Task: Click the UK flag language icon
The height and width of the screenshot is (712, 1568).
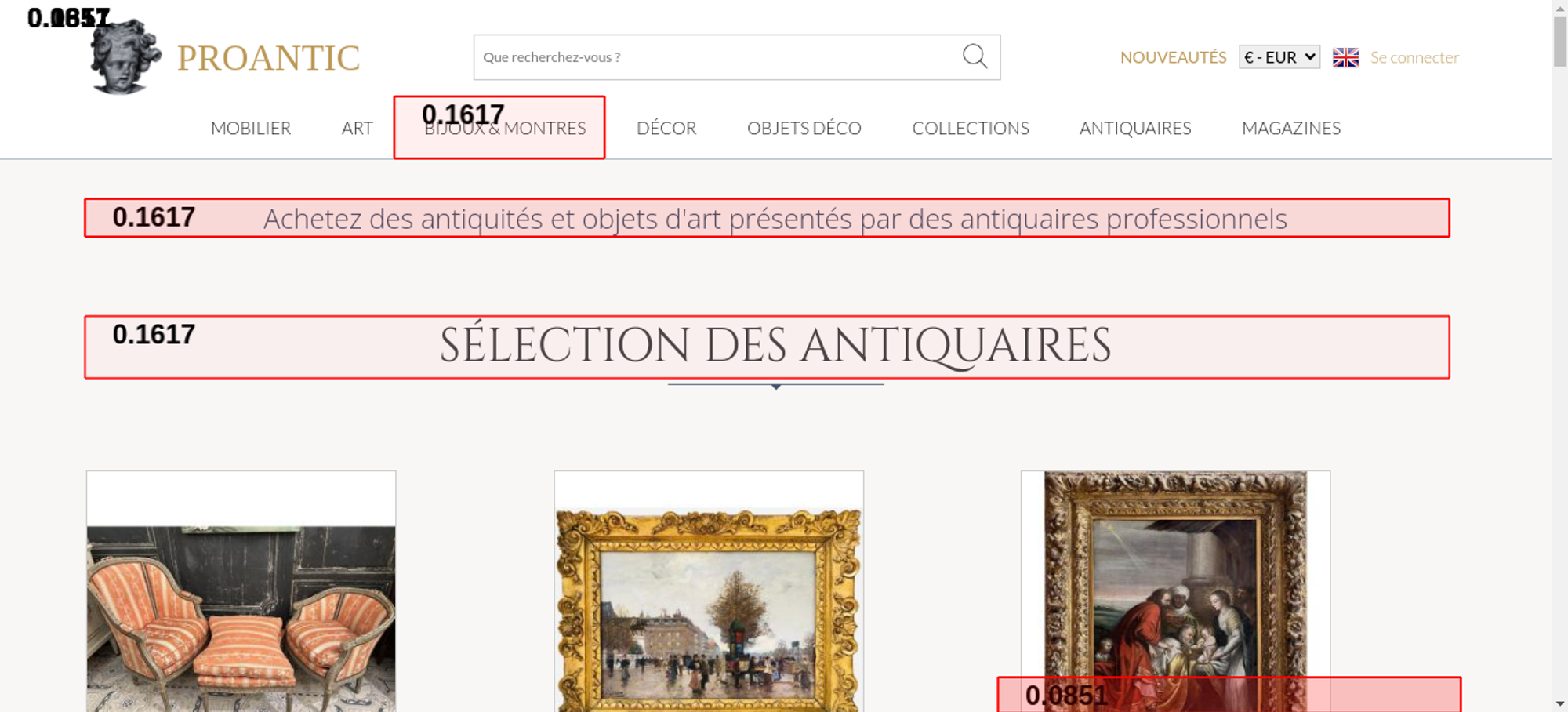Action: click(1345, 57)
